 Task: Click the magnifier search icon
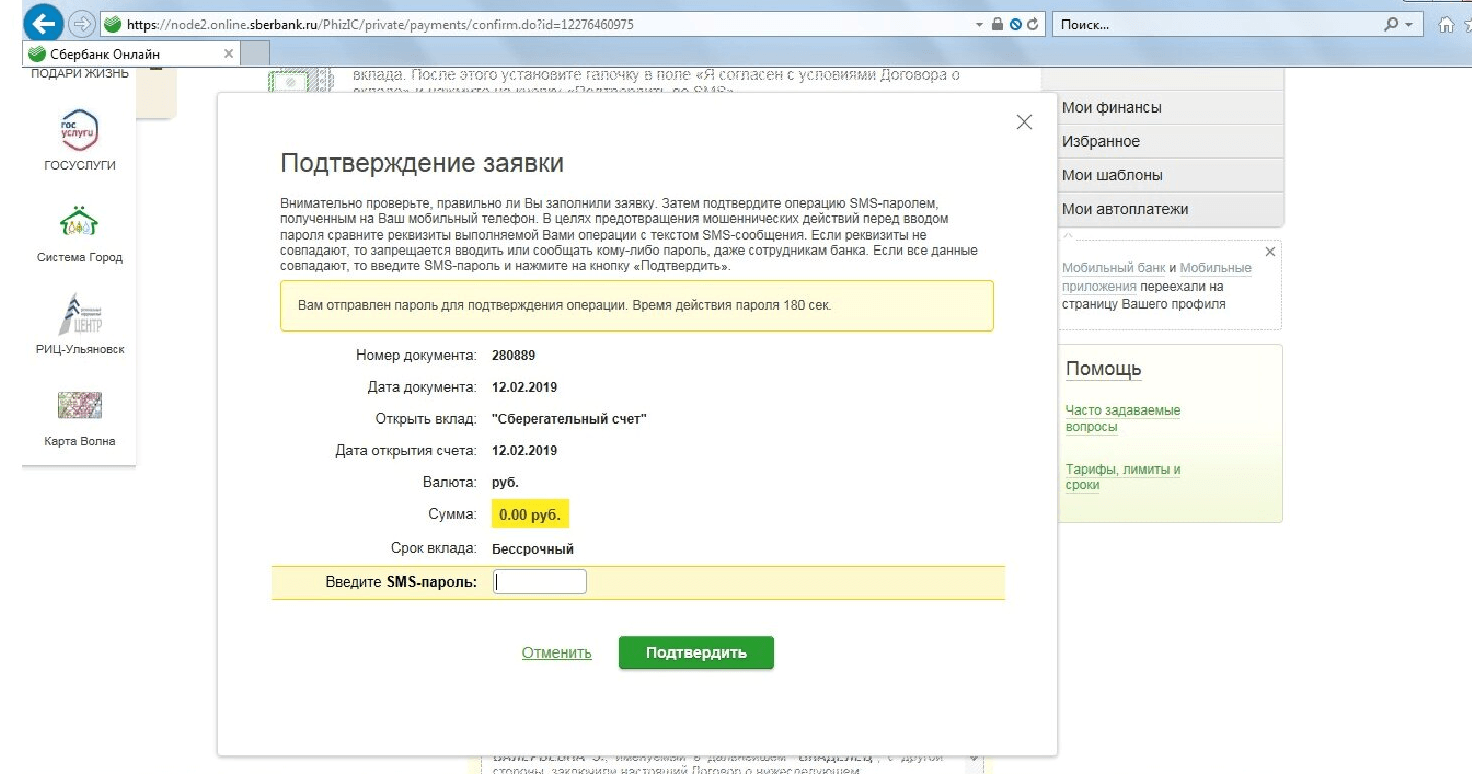(1389, 24)
